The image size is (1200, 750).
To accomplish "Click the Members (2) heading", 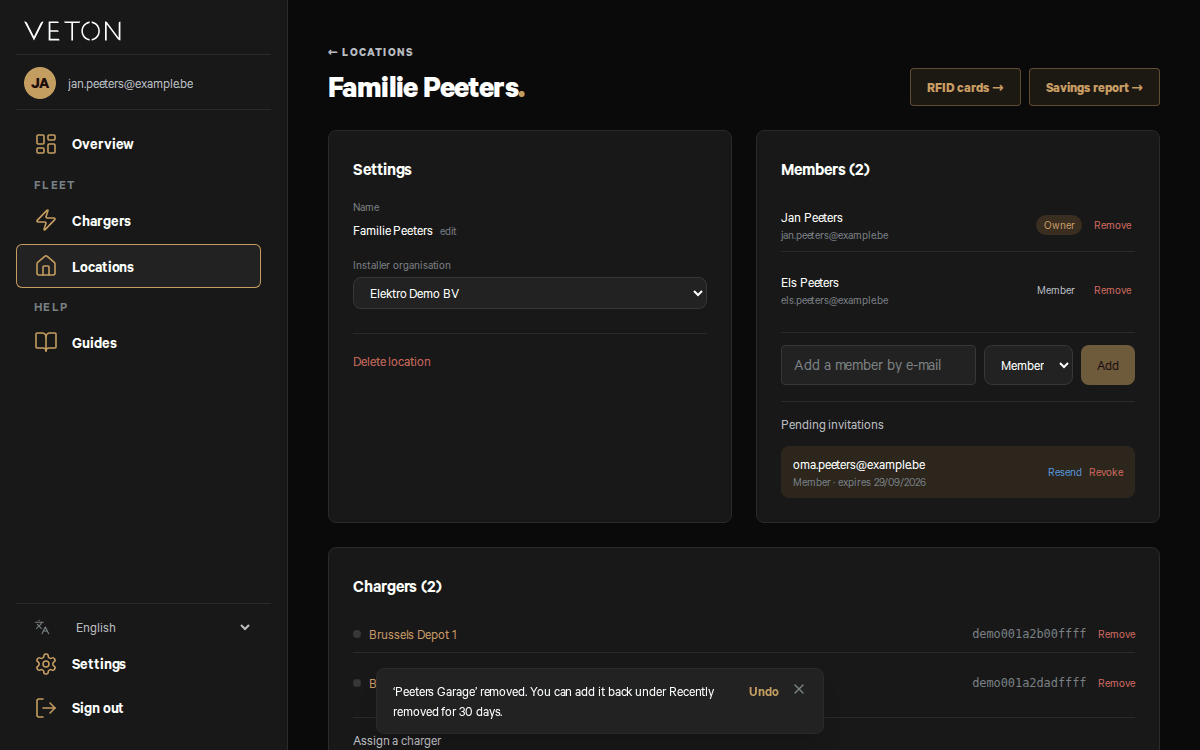I will click(x=825, y=170).
